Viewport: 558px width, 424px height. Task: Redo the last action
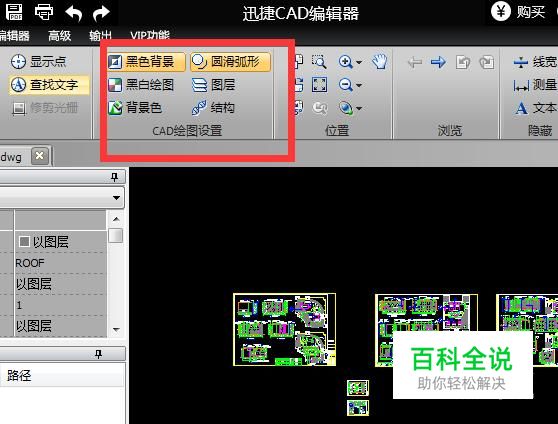click(x=101, y=13)
